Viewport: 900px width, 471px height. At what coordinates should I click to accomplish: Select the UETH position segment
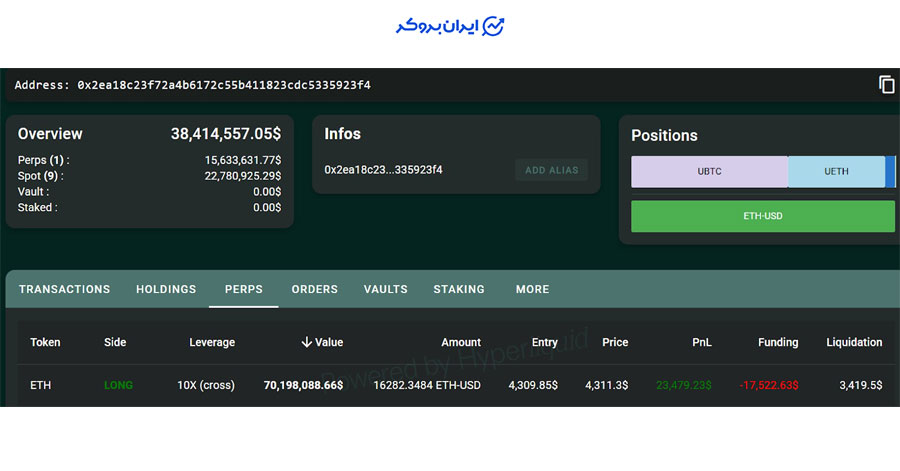click(x=836, y=171)
